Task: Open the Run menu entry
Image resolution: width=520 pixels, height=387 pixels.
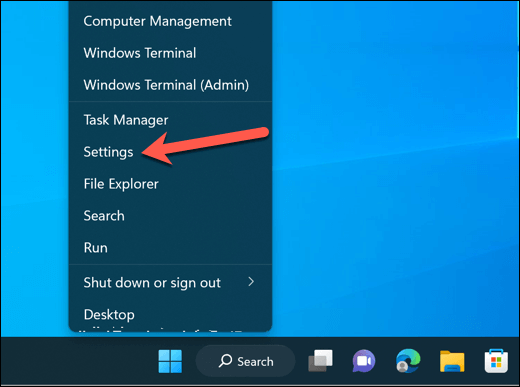Action: point(170,248)
